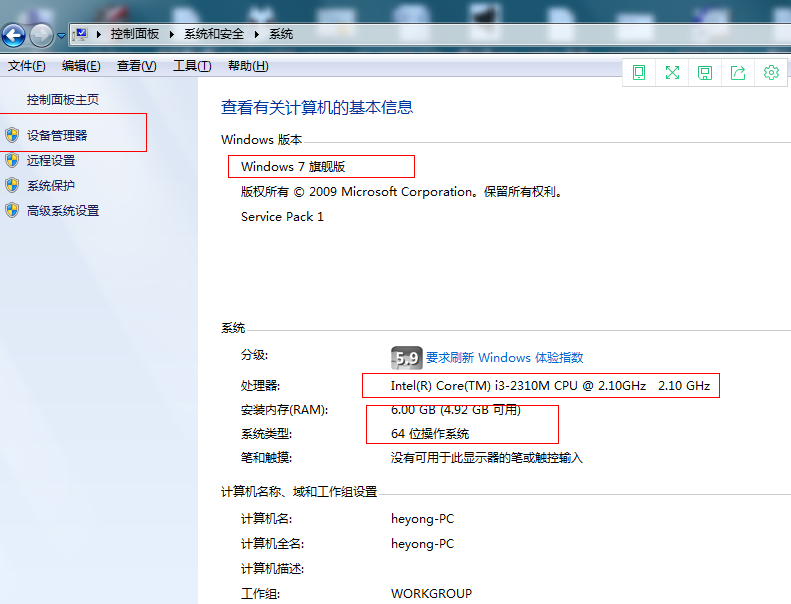
Task: Click the green fullscreen expand arrows icon
Action: coord(672,72)
